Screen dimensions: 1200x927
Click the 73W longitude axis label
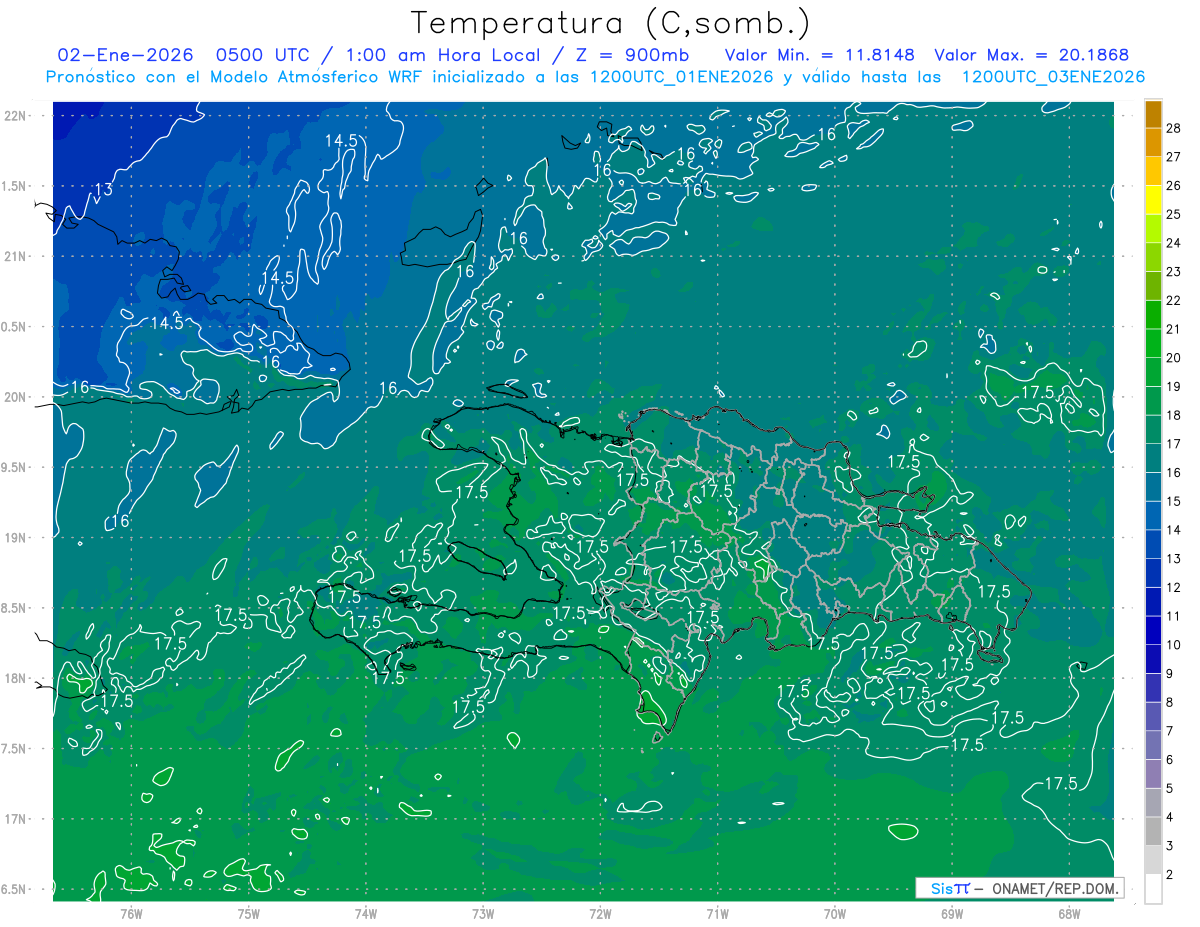[x=483, y=913]
